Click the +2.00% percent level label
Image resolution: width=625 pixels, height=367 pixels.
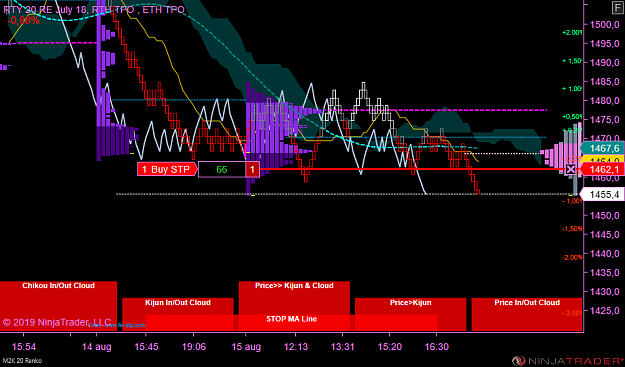pyautogui.click(x=572, y=33)
